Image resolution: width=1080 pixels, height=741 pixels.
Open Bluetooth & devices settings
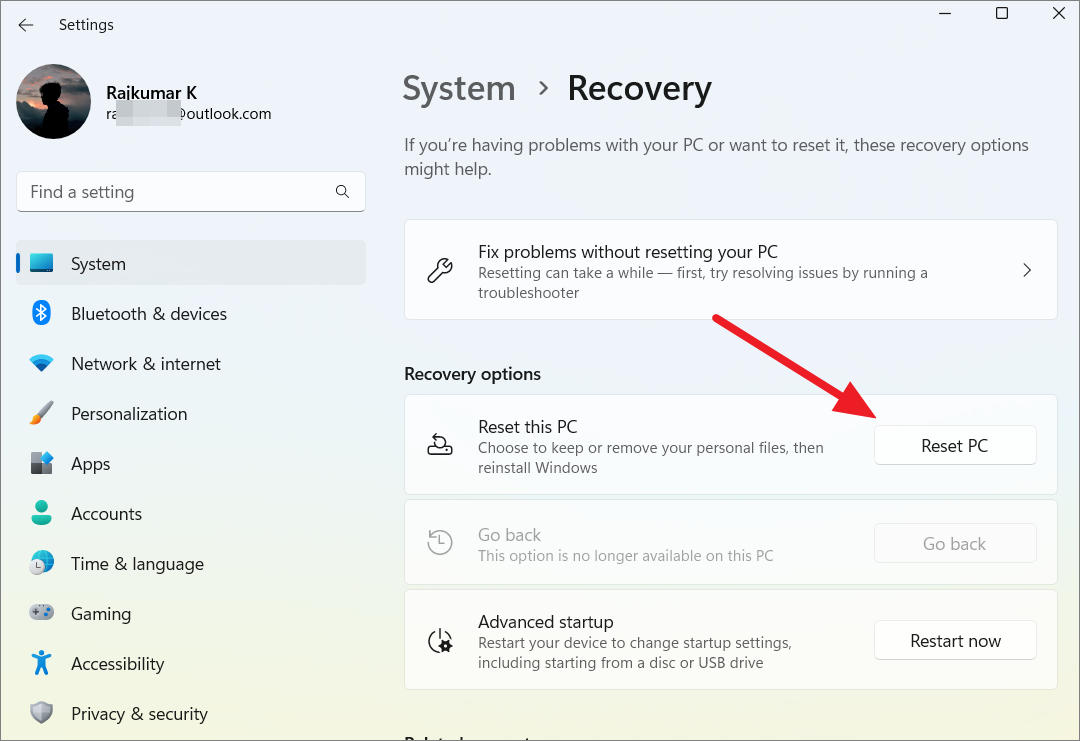pos(191,313)
